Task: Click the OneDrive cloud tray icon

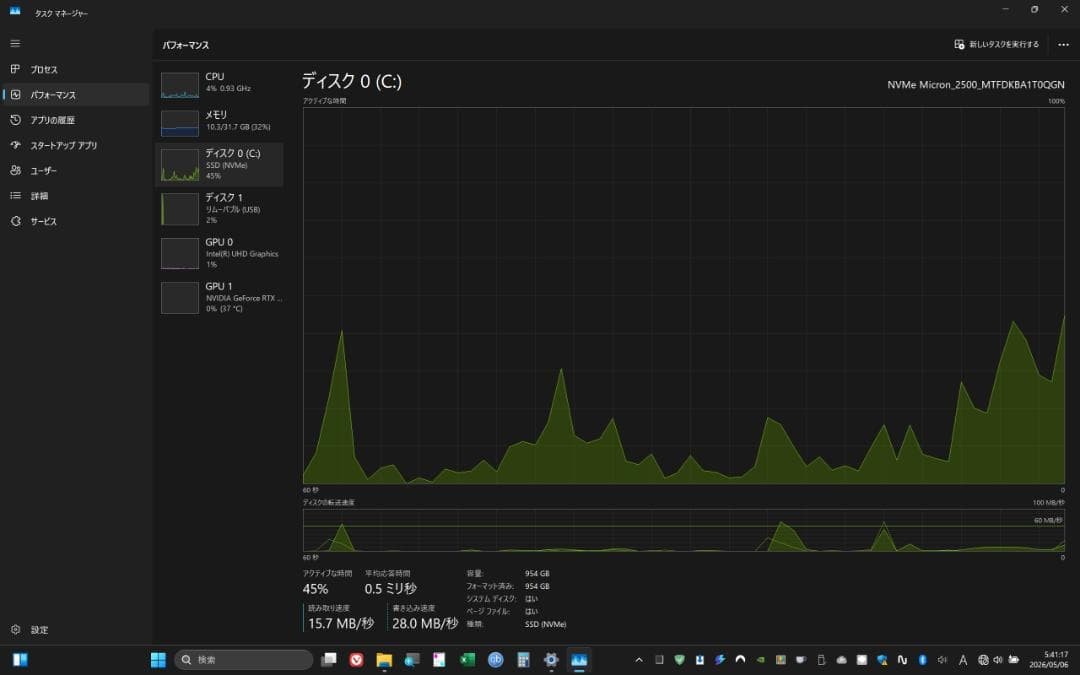Action: [842, 660]
